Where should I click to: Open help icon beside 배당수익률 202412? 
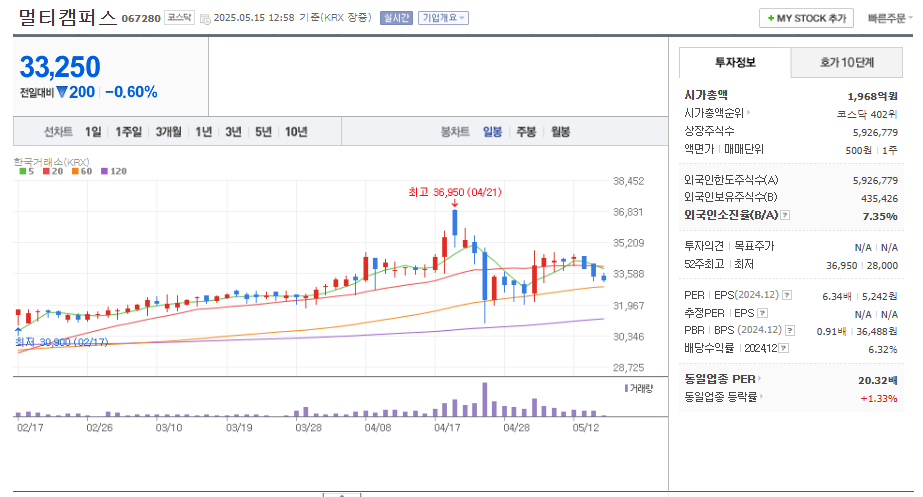(783, 348)
